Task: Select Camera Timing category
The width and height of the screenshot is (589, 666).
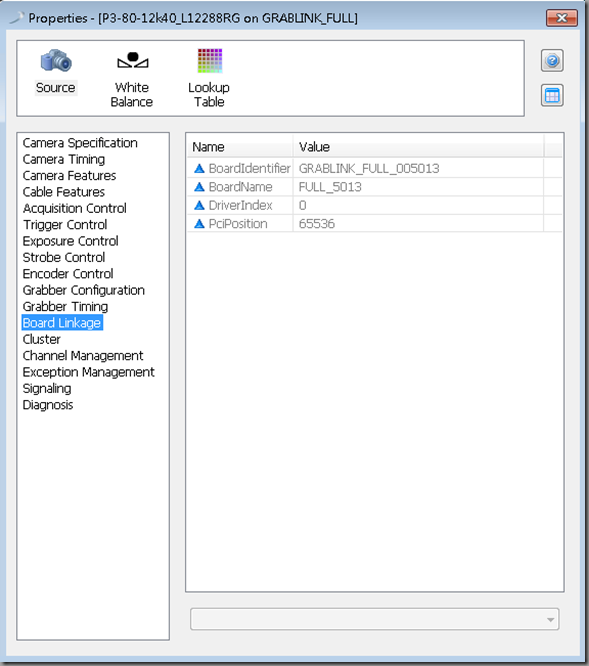Action: 64,159
